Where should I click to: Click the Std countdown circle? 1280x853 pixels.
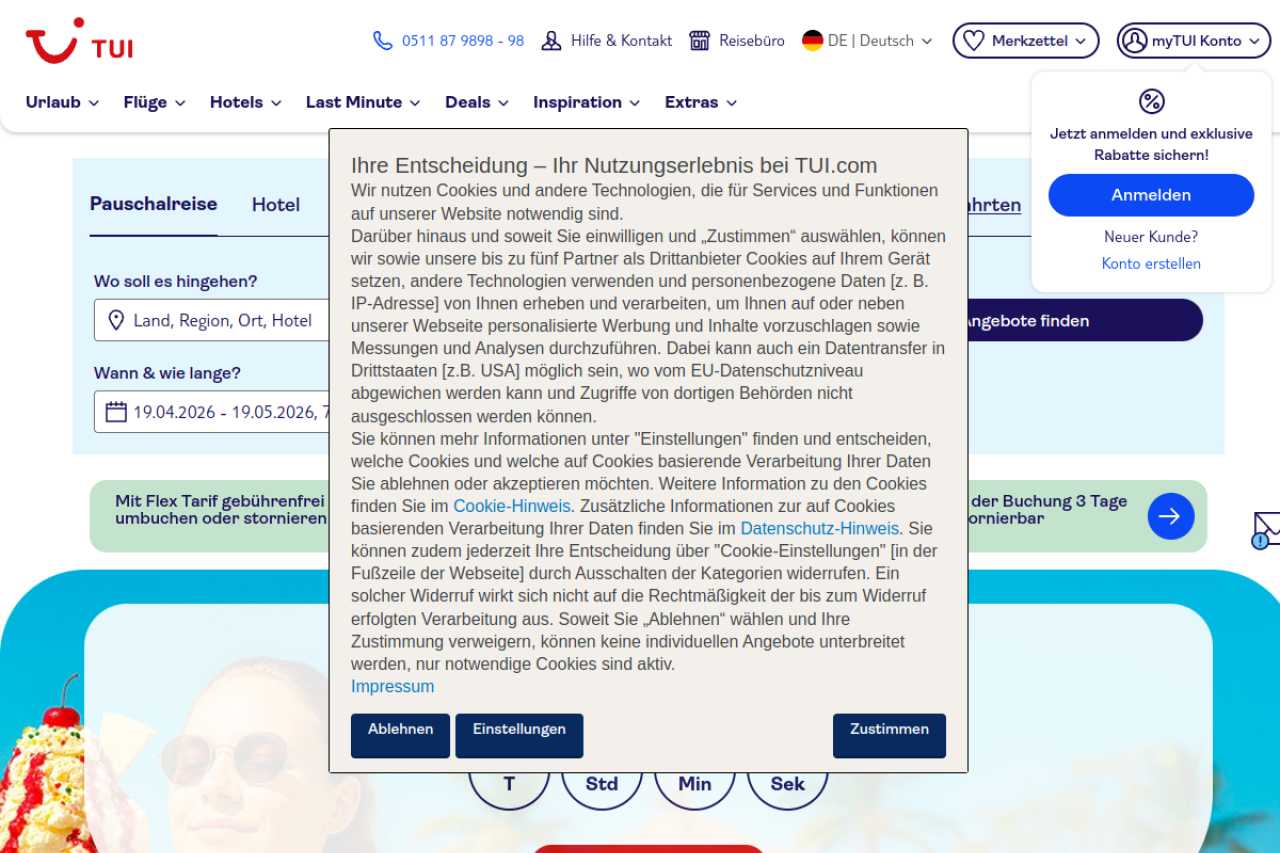point(602,784)
